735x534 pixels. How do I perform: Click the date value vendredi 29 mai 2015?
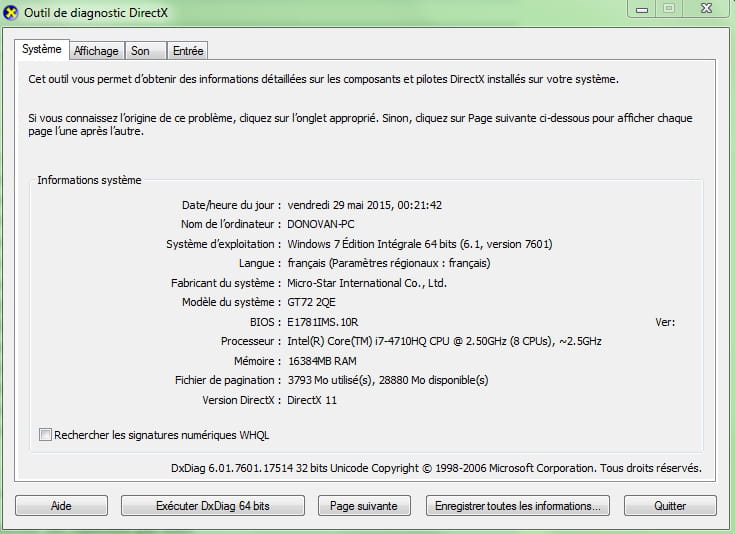[x=365, y=205]
